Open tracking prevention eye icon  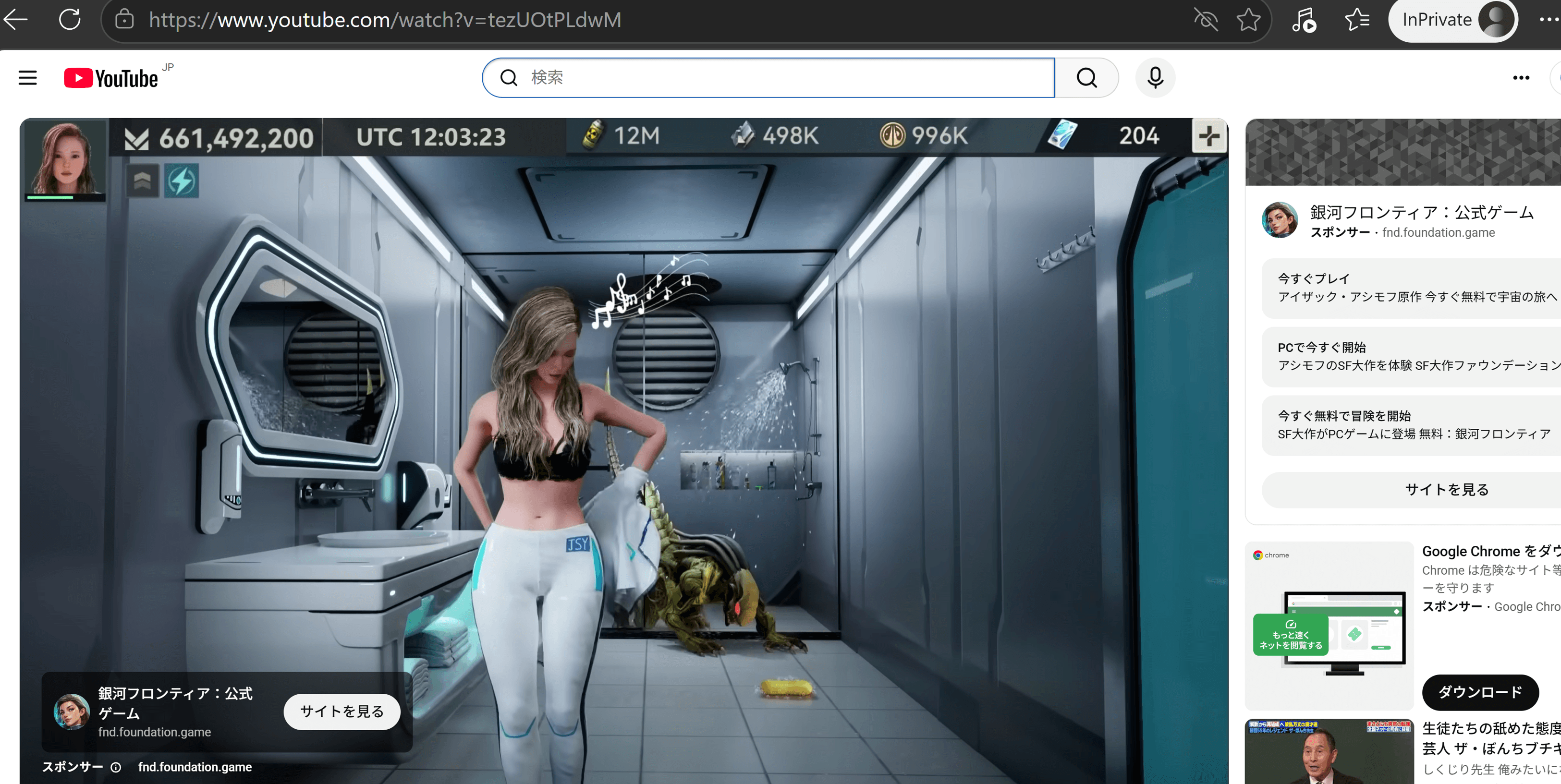[1205, 19]
